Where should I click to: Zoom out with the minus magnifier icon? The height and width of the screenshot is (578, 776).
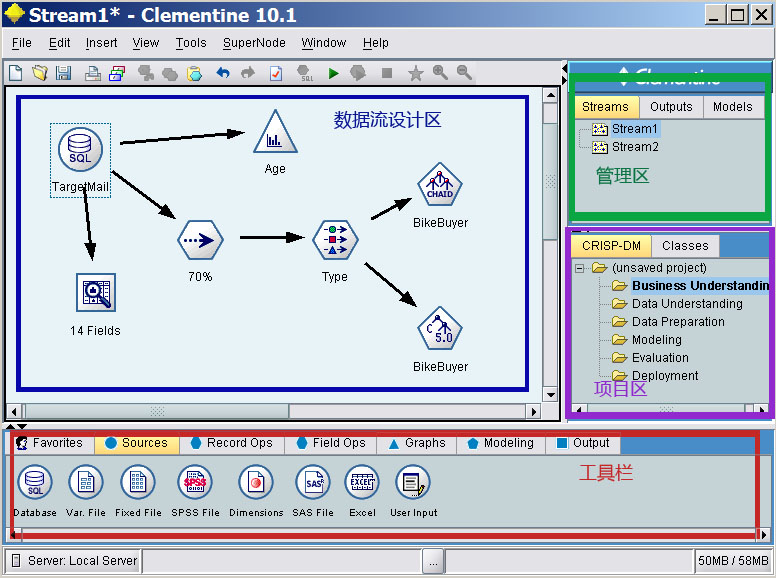(464, 73)
